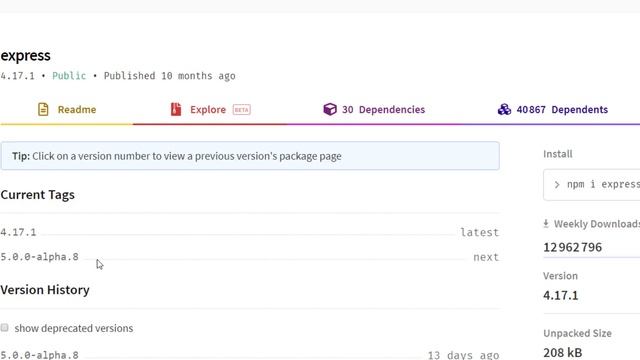
Task: Click the Weekly Downloads arrow icon
Action: (x=546, y=224)
